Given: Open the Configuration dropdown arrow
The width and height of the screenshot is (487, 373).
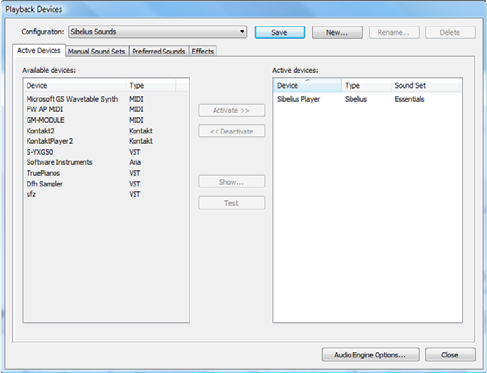Looking at the screenshot, I should pos(242,32).
